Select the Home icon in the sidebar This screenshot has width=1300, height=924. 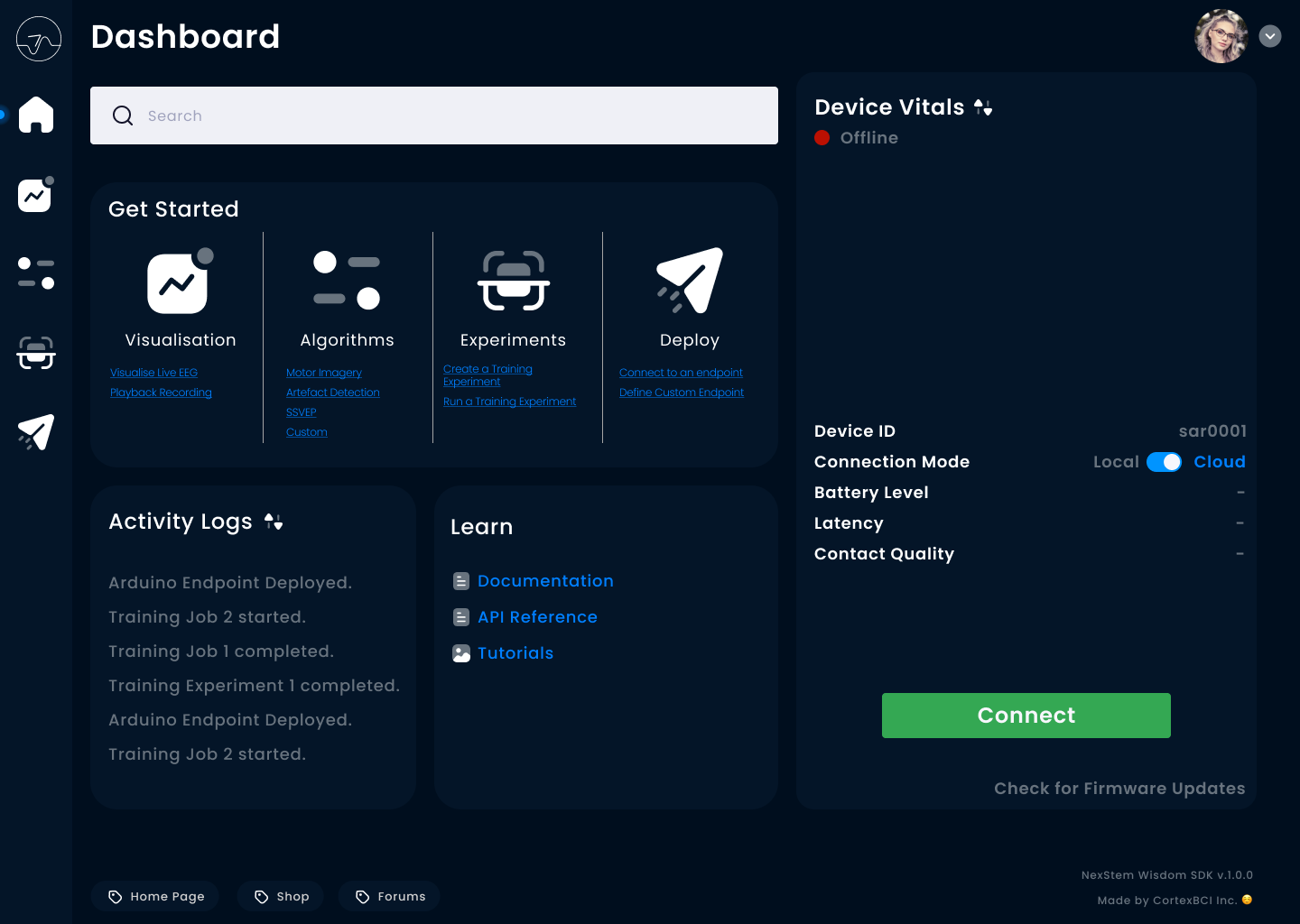[x=35, y=115]
